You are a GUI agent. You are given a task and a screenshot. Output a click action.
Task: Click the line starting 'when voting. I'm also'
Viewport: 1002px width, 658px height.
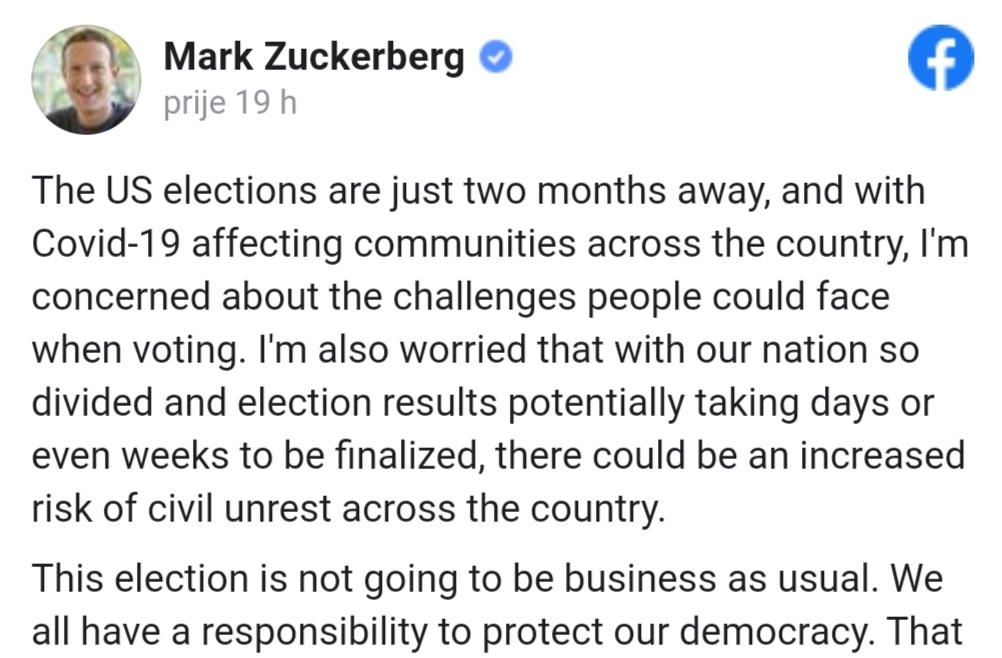click(x=475, y=350)
